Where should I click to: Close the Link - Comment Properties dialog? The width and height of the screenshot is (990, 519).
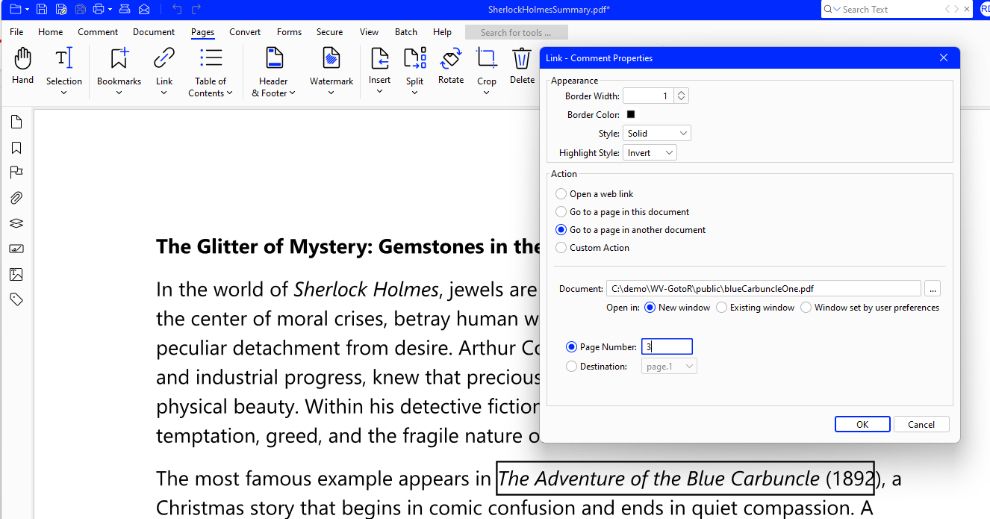coord(943,57)
